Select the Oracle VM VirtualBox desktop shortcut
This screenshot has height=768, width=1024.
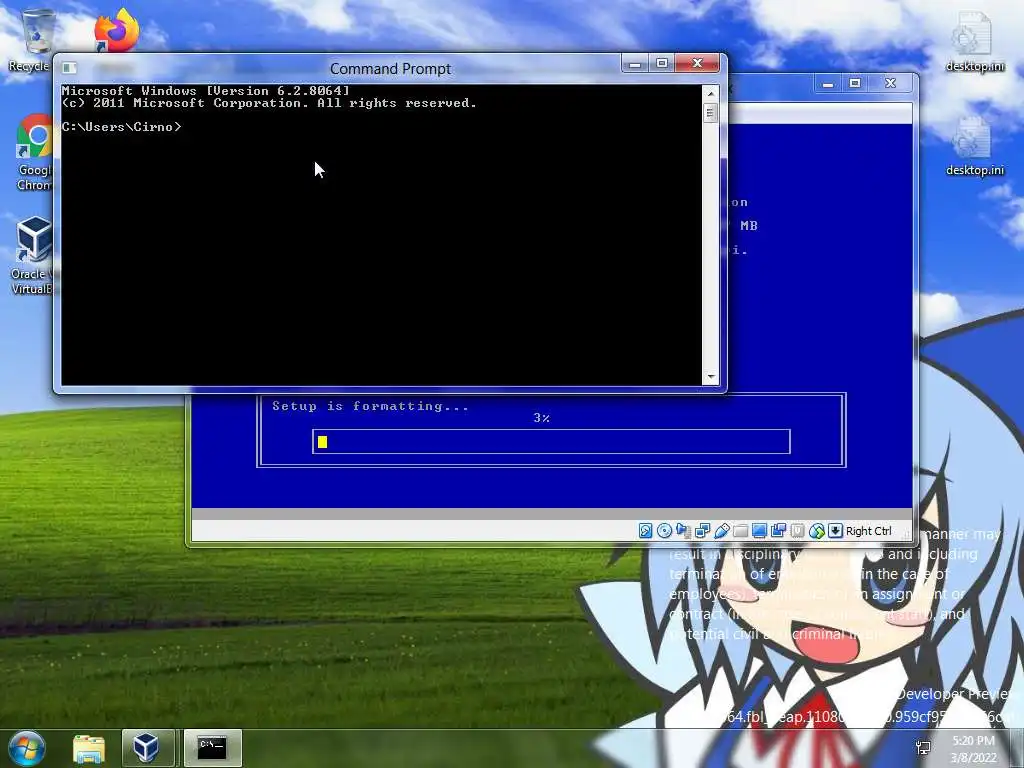(x=33, y=256)
